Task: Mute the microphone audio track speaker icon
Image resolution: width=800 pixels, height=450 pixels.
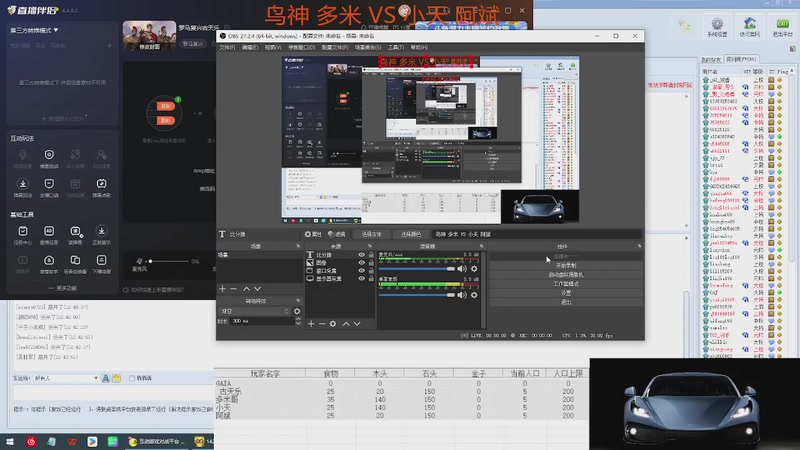Action: [462, 268]
